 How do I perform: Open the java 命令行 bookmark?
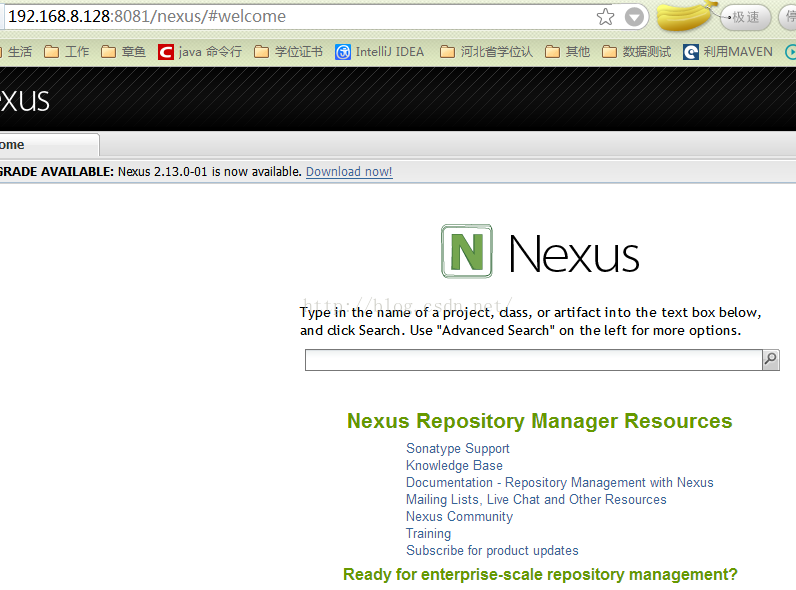(x=200, y=52)
